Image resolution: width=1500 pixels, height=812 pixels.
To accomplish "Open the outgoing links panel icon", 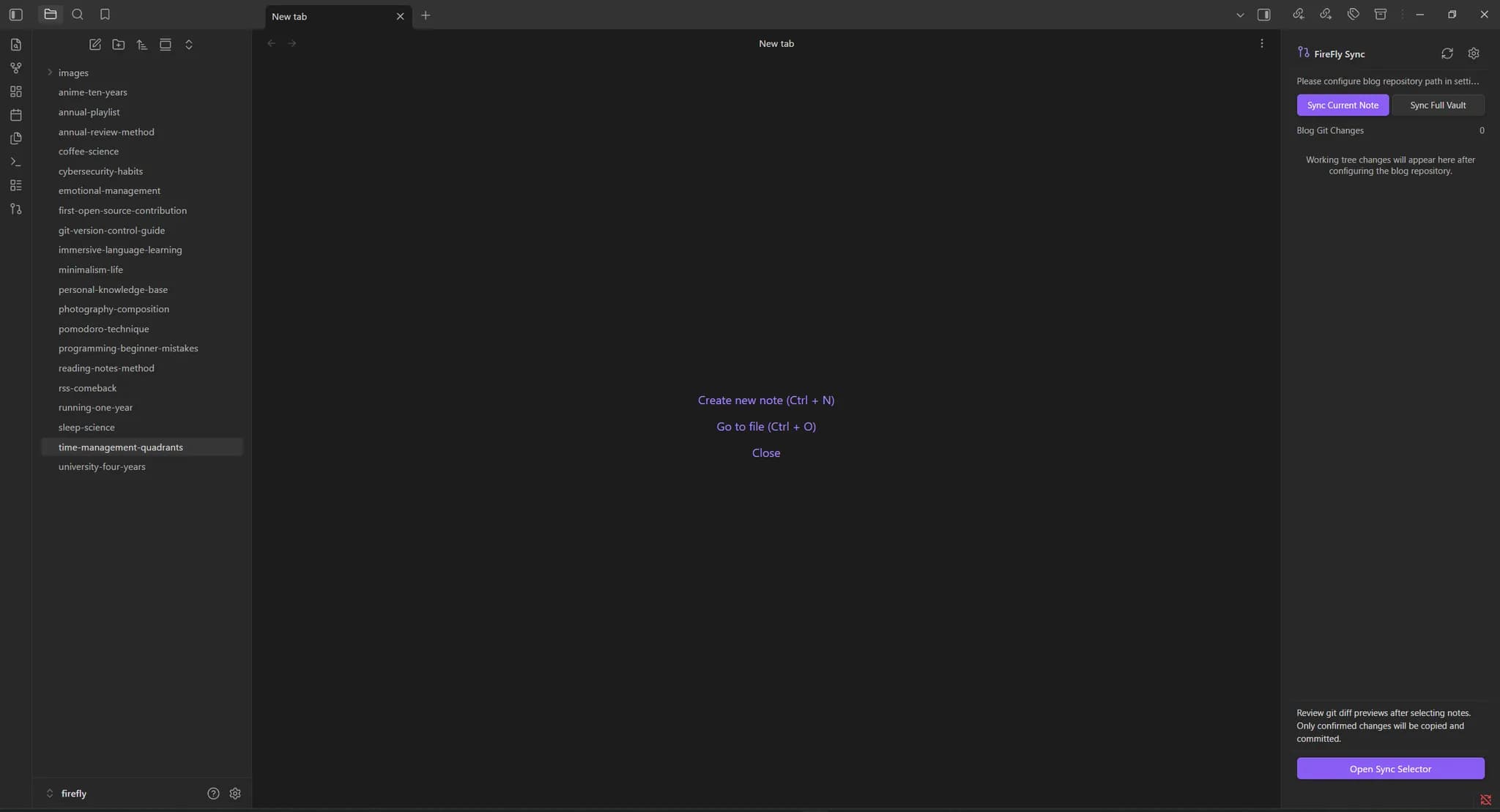I will tap(1326, 14).
